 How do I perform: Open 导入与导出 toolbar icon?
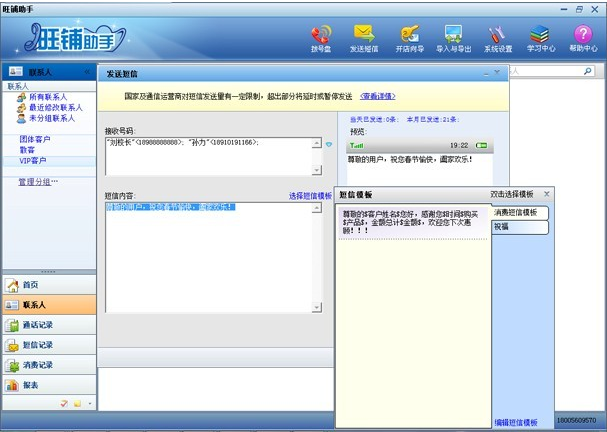(453, 38)
